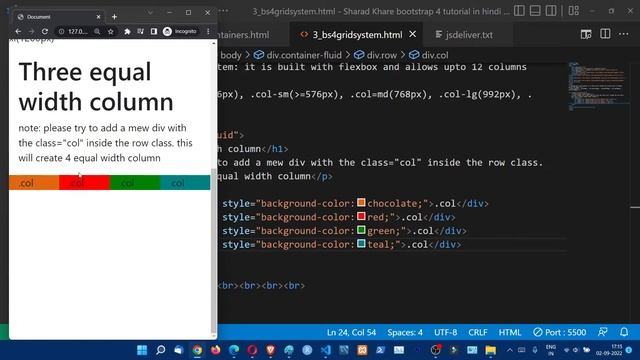This screenshot has height=360, width=640.
Task: Open Visual Studio Code from the taskbar
Action: (x=326, y=350)
